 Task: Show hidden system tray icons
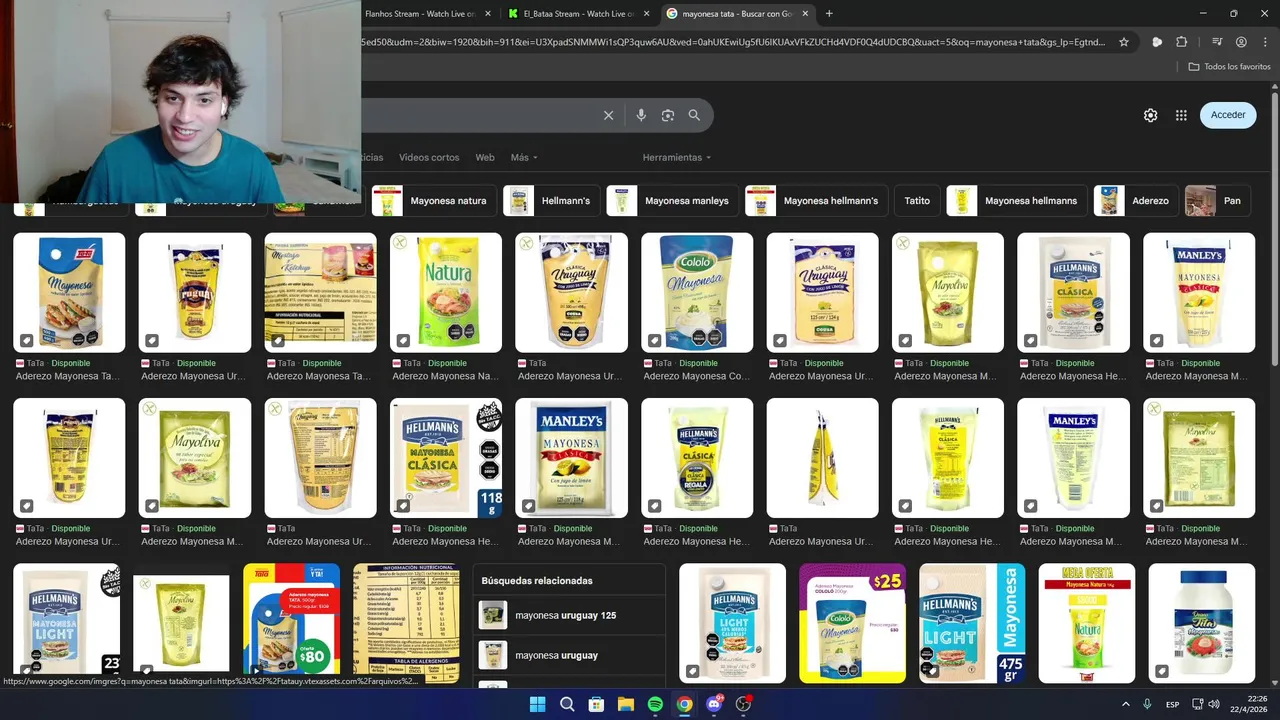(1125, 704)
